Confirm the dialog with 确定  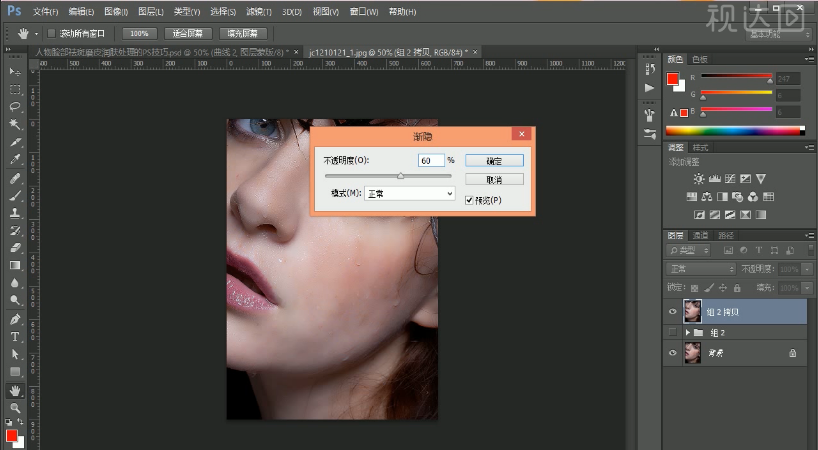tap(494, 161)
